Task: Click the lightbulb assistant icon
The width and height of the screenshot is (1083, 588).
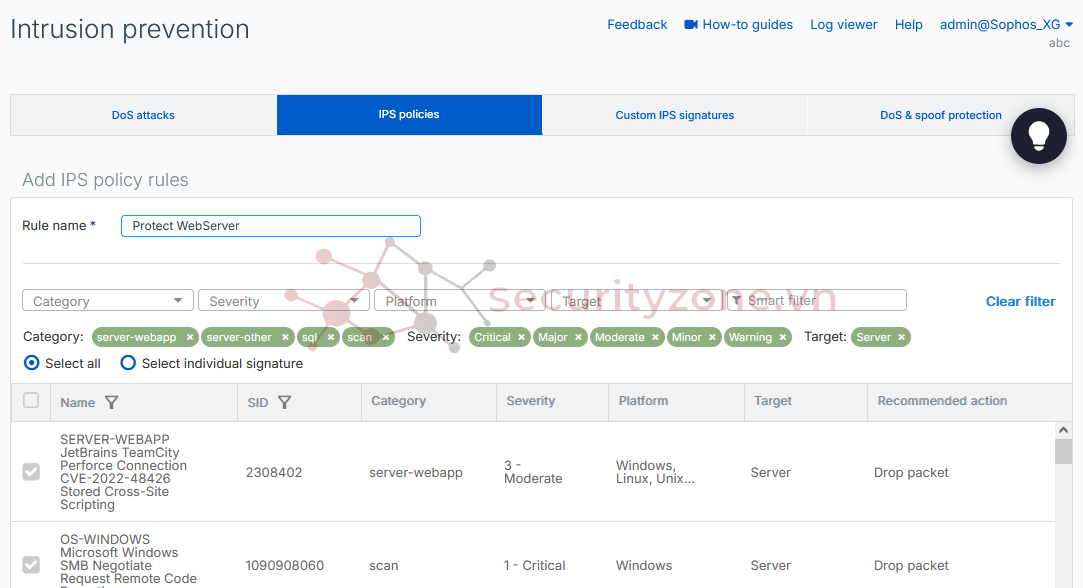Action: (x=1038, y=135)
